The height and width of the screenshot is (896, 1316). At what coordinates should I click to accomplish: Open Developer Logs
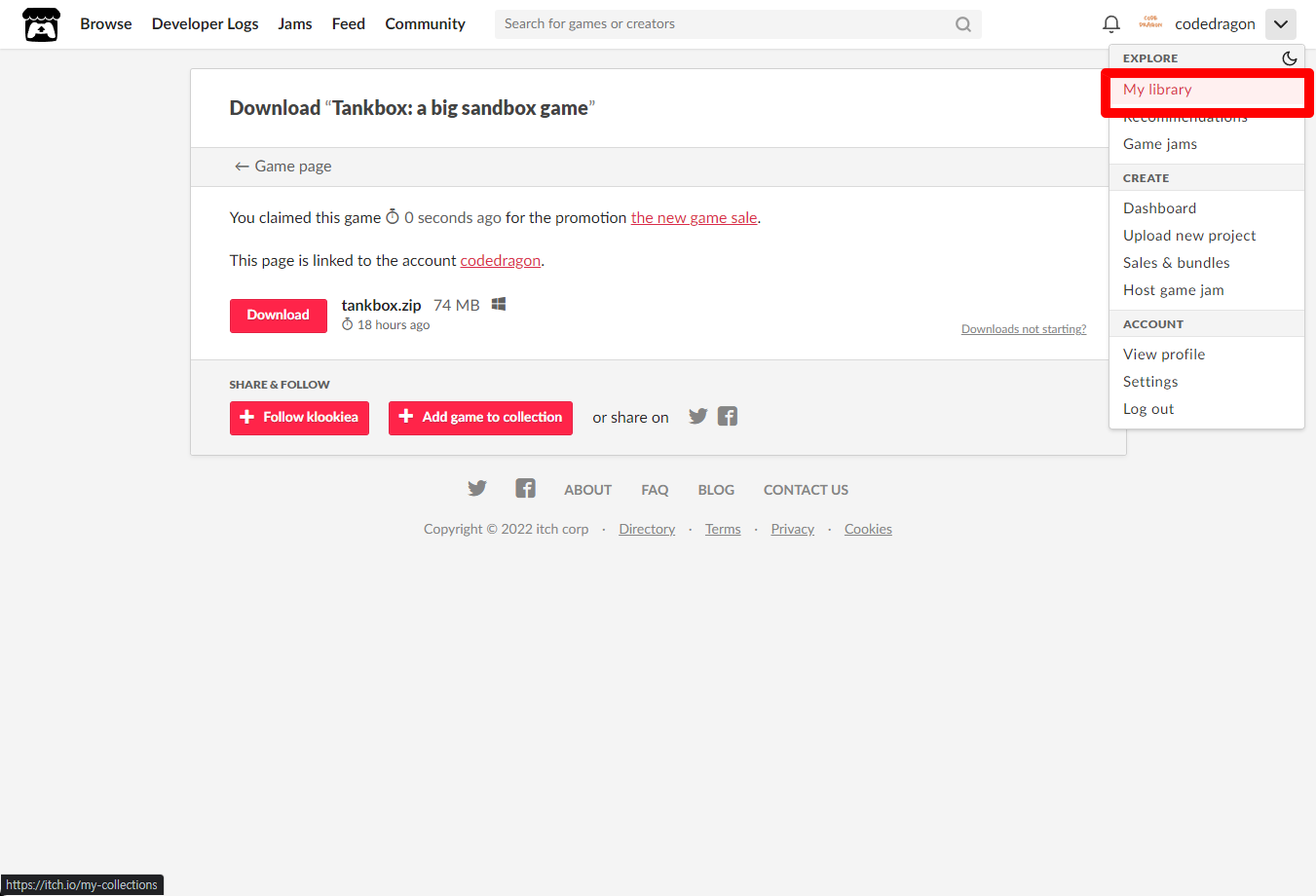click(206, 24)
